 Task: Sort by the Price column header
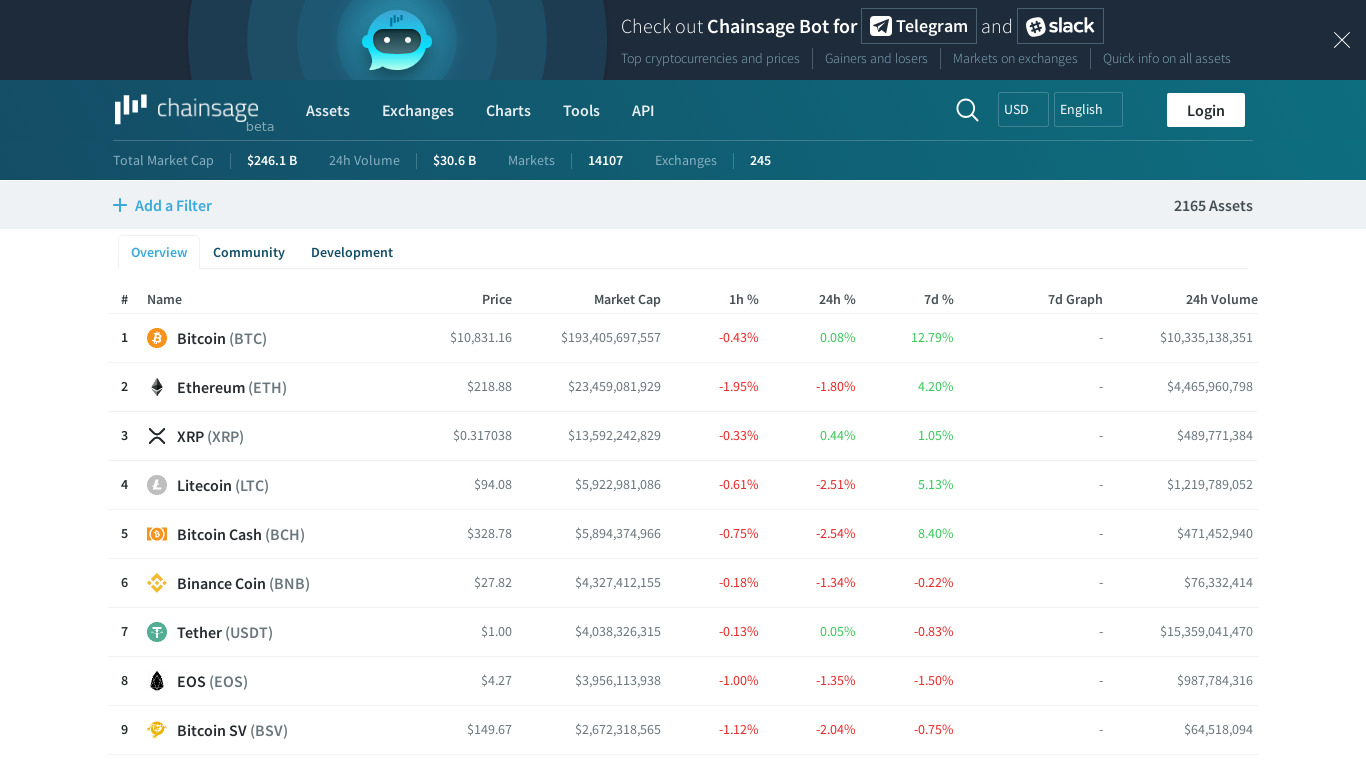(497, 299)
